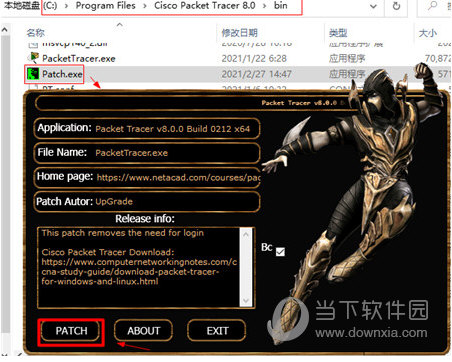The image size is (452, 362).
Task: Refresh the Explorer folder view
Action: pos(396,6)
